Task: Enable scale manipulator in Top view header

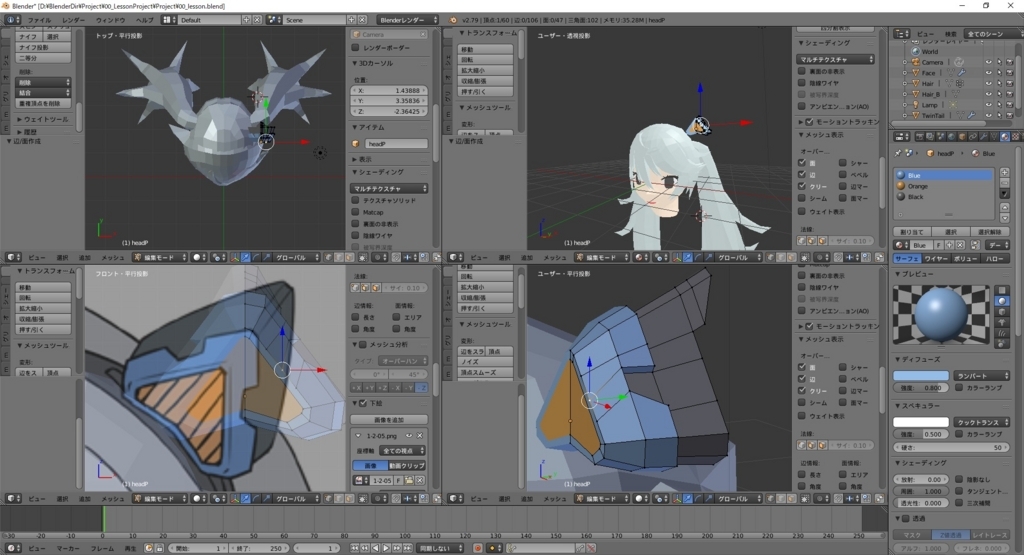Action: pos(266,257)
